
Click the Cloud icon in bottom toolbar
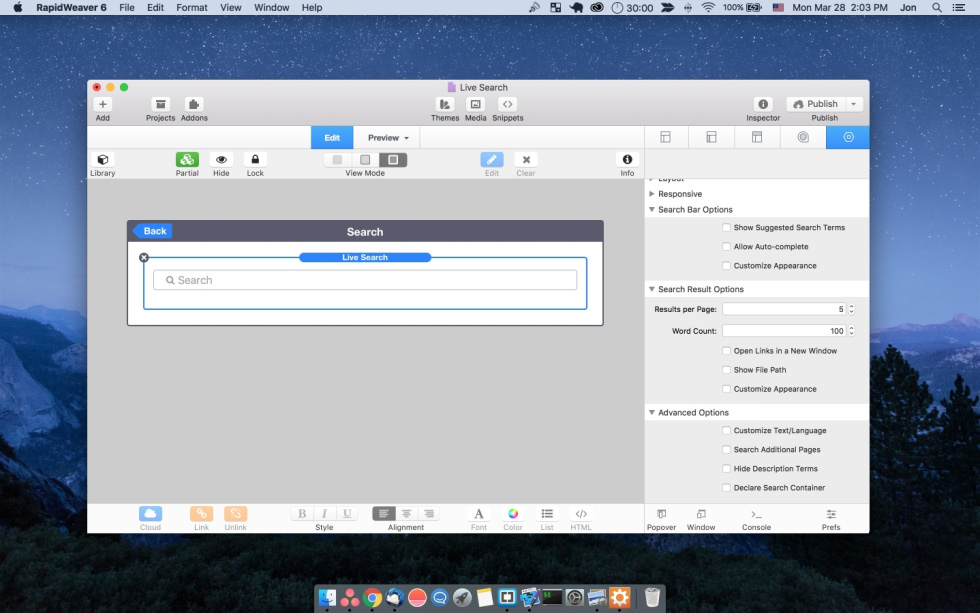coord(150,514)
